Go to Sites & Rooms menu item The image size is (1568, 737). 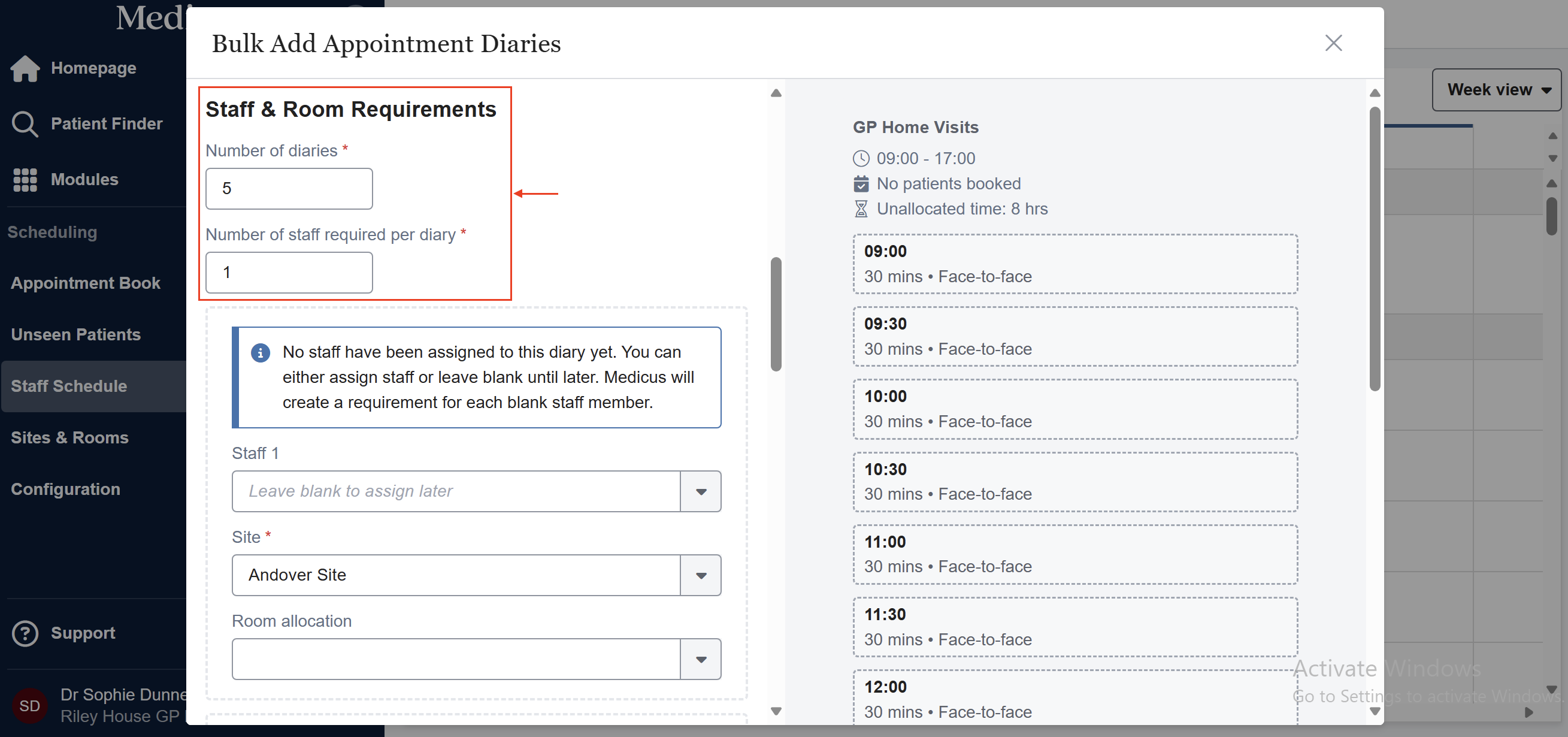[x=69, y=438]
